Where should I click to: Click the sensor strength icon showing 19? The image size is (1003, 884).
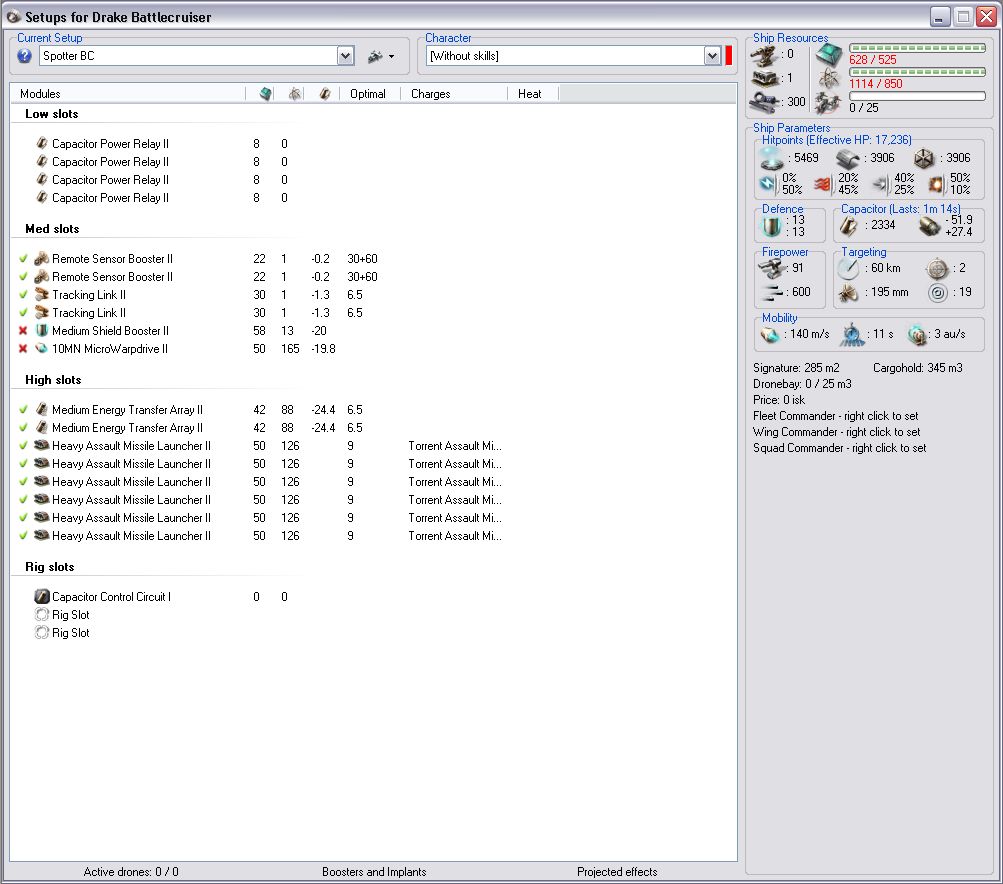point(938,293)
